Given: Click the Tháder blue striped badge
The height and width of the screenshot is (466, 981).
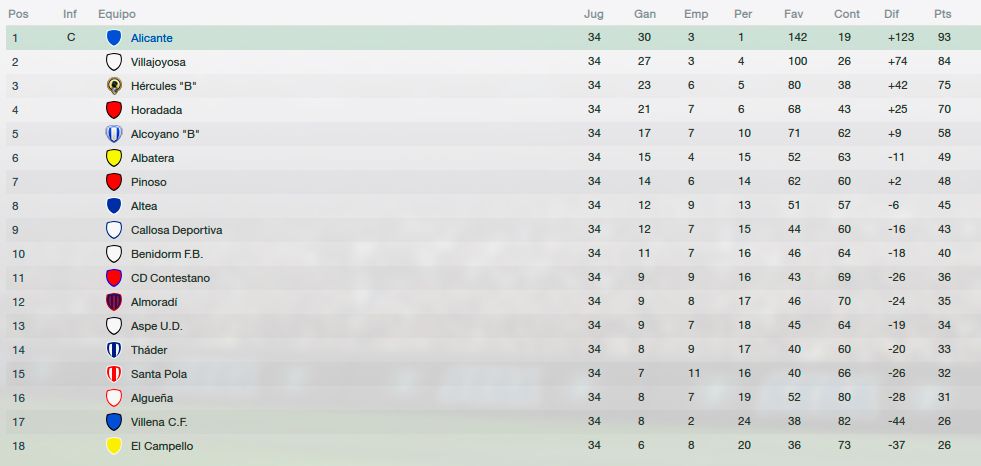Looking at the screenshot, I should pyautogui.click(x=114, y=350).
